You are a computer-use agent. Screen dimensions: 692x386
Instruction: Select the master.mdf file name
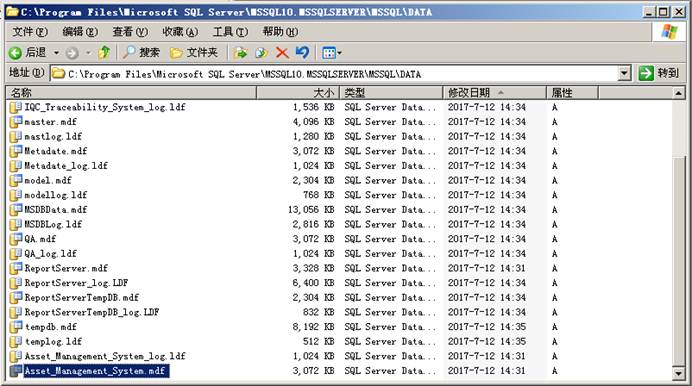pos(50,122)
